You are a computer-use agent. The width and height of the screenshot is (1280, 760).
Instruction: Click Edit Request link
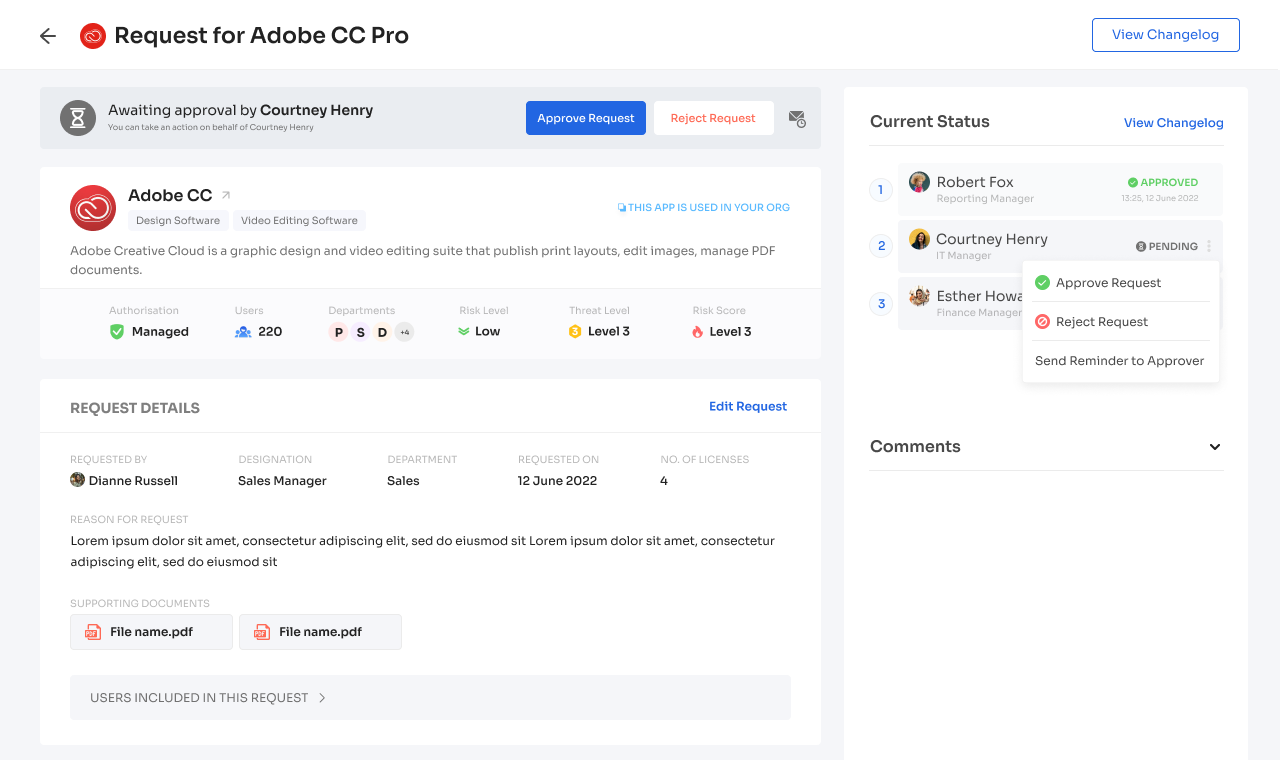coord(748,406)
